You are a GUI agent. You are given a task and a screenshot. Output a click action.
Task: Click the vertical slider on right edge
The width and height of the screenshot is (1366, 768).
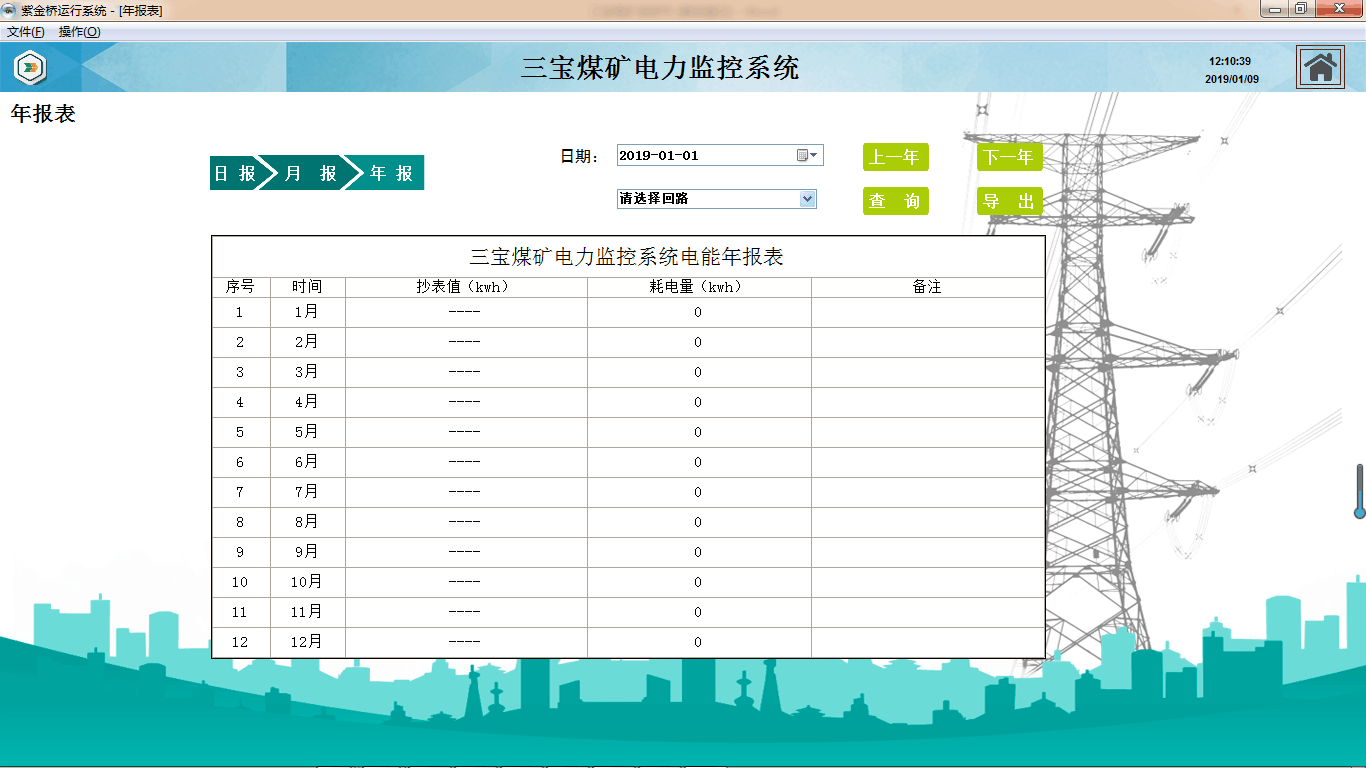click(1359, 491)
